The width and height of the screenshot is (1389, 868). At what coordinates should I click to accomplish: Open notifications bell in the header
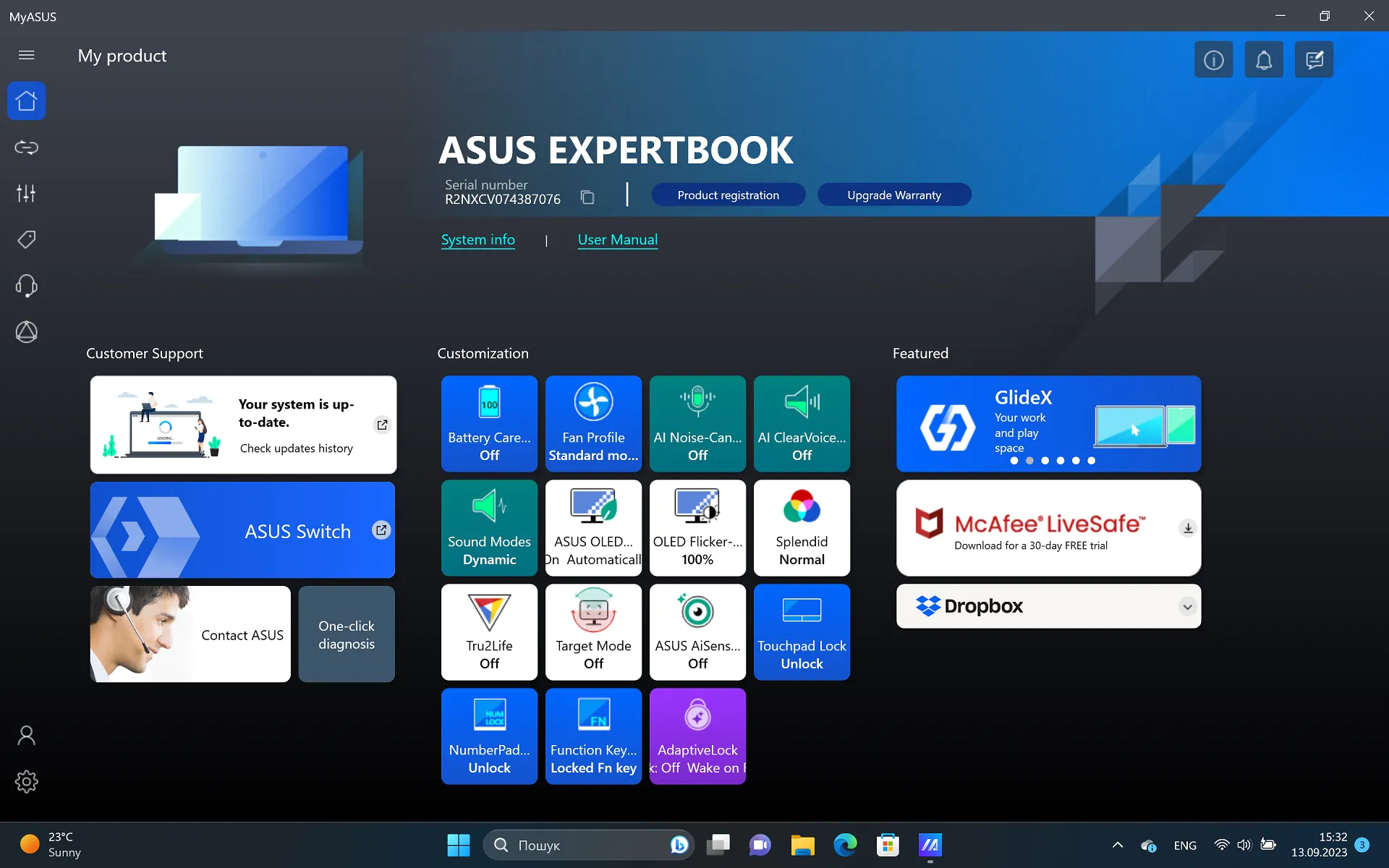1263,60
